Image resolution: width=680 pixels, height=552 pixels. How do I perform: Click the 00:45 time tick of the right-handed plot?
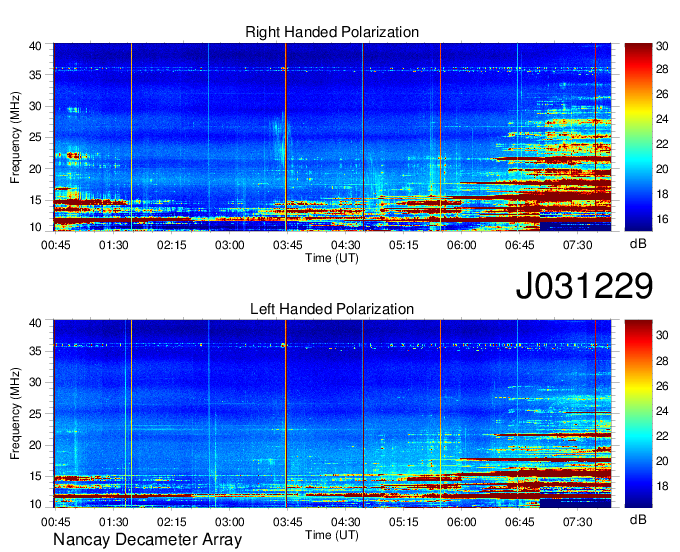pyautogui.click(x=56, y=245)
